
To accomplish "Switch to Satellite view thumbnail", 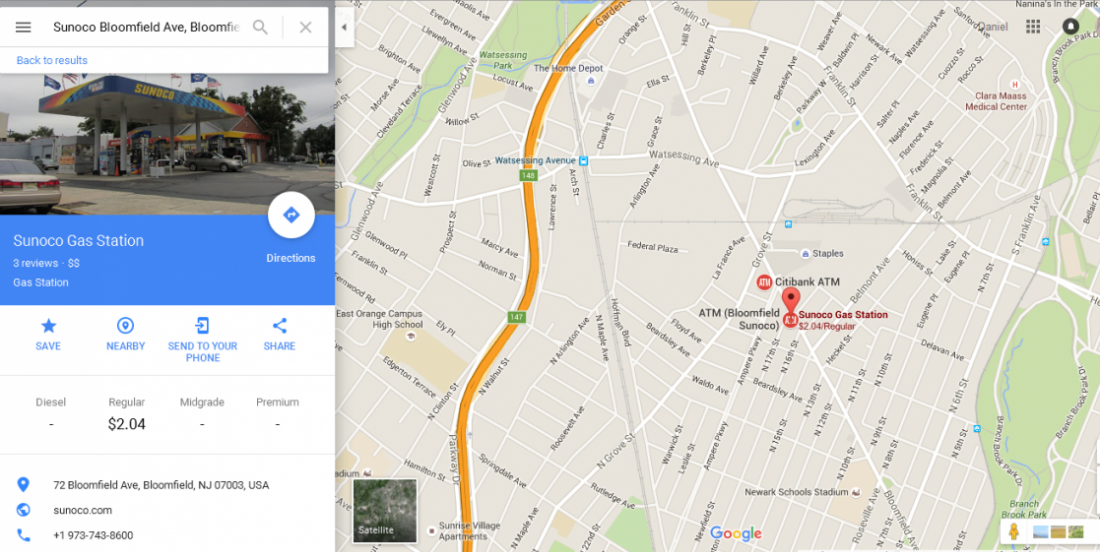I will 384,511.
